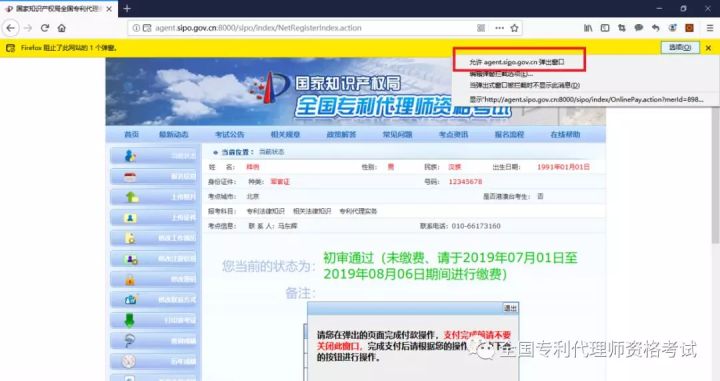Click sidebar button with green upload arrow icon

coord(153,197)
